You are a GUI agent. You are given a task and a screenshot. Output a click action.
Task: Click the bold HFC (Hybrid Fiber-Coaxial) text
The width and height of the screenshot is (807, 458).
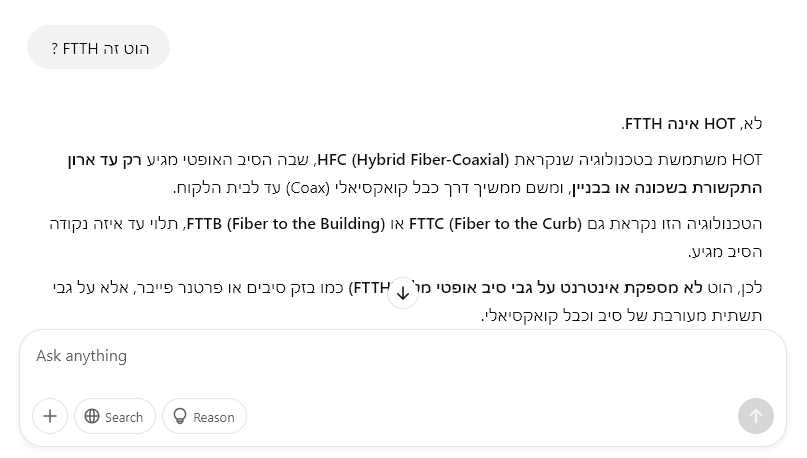(x=413, y=160)
